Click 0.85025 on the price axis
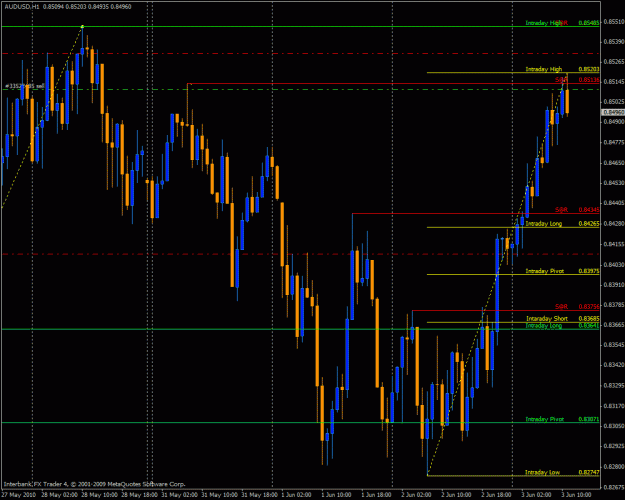Image resolution: width=625 pixels, height=500 pixels. click(x=614, y=102)
